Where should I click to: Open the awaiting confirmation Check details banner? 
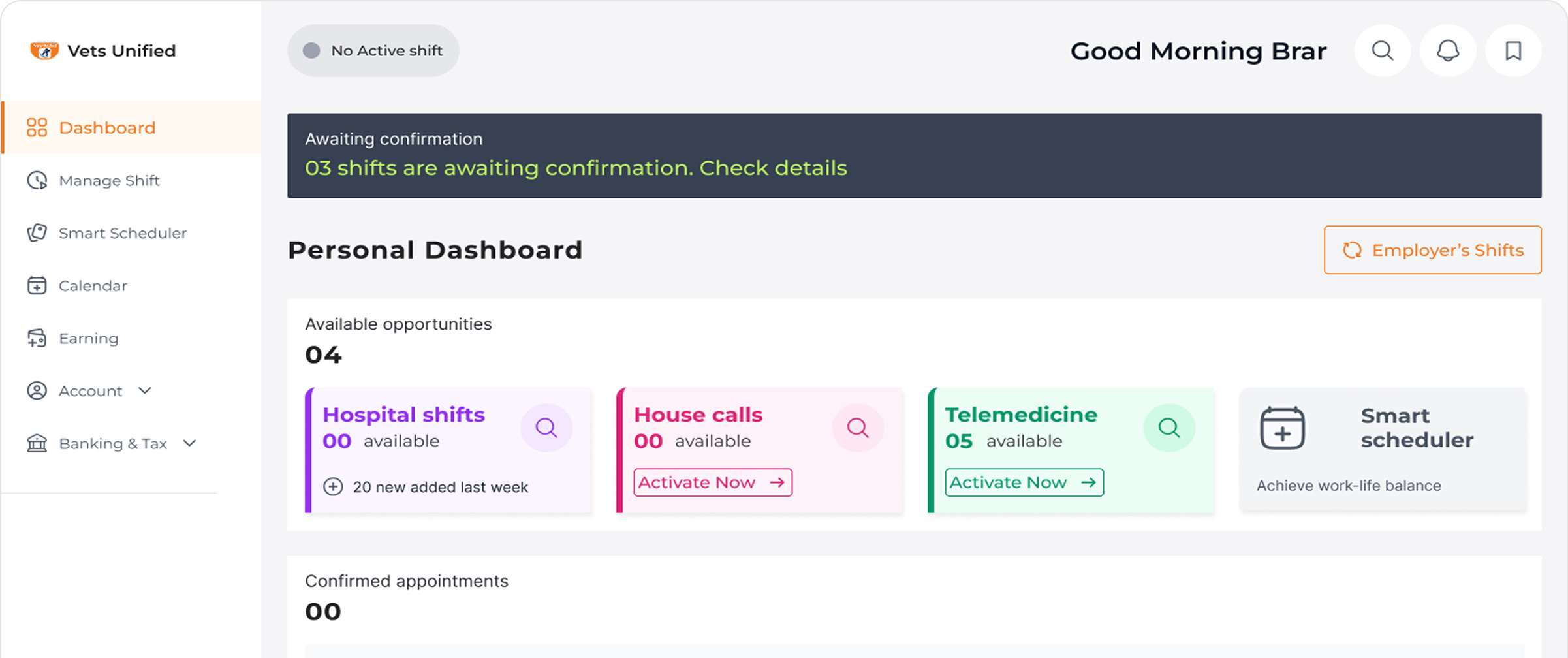[x=773, y=168]
